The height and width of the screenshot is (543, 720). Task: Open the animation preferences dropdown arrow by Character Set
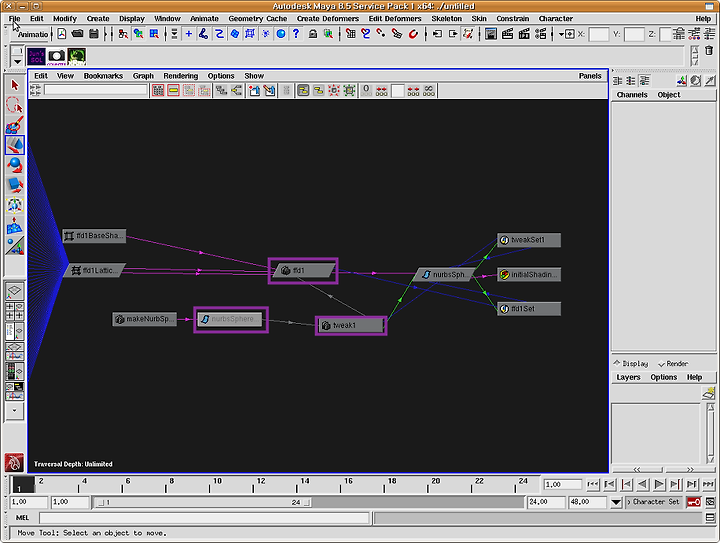pyautogui.click(x=616, y=502)
